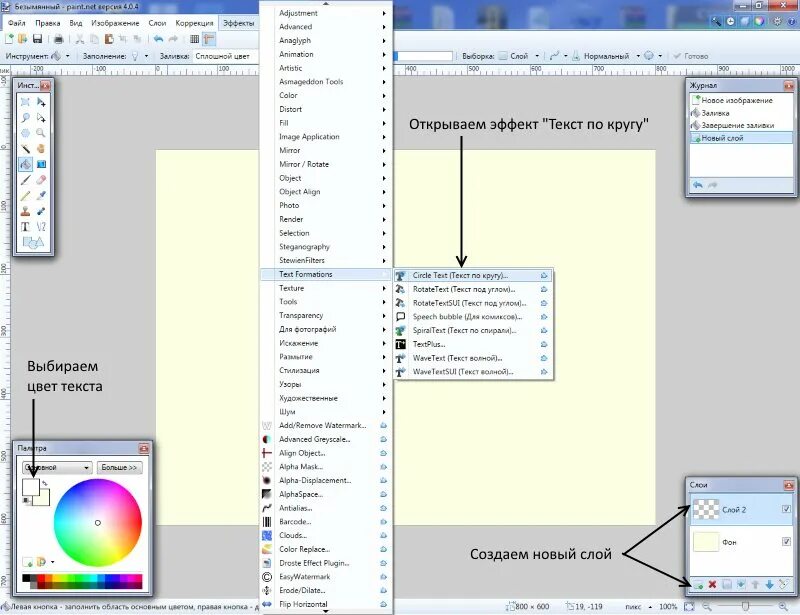Open Speech bubble (Для комиксов) effect
This screenshot has width=800, height=615.
473,316
